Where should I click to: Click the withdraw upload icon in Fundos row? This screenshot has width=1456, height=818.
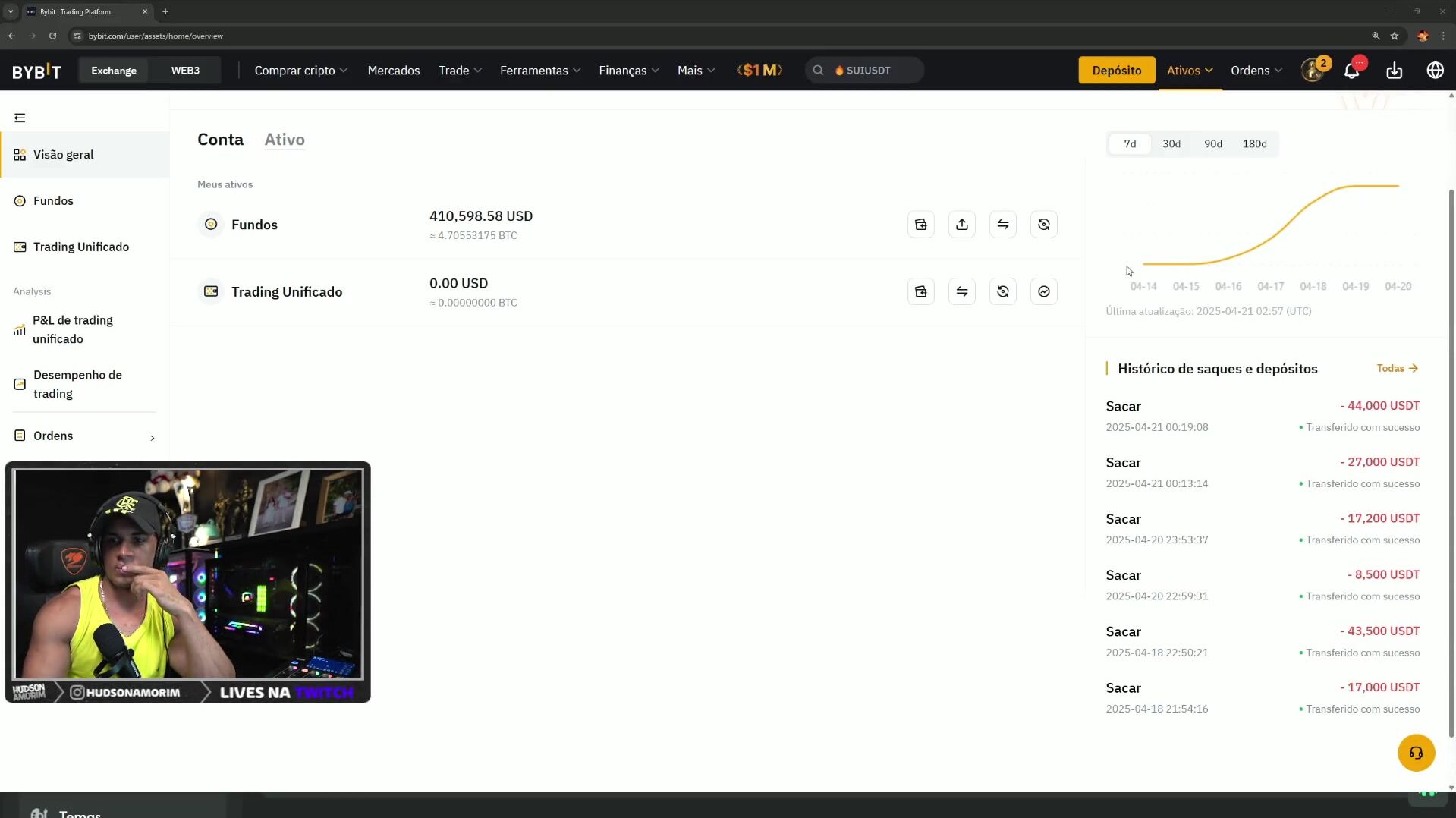click(x=962, y=225)
